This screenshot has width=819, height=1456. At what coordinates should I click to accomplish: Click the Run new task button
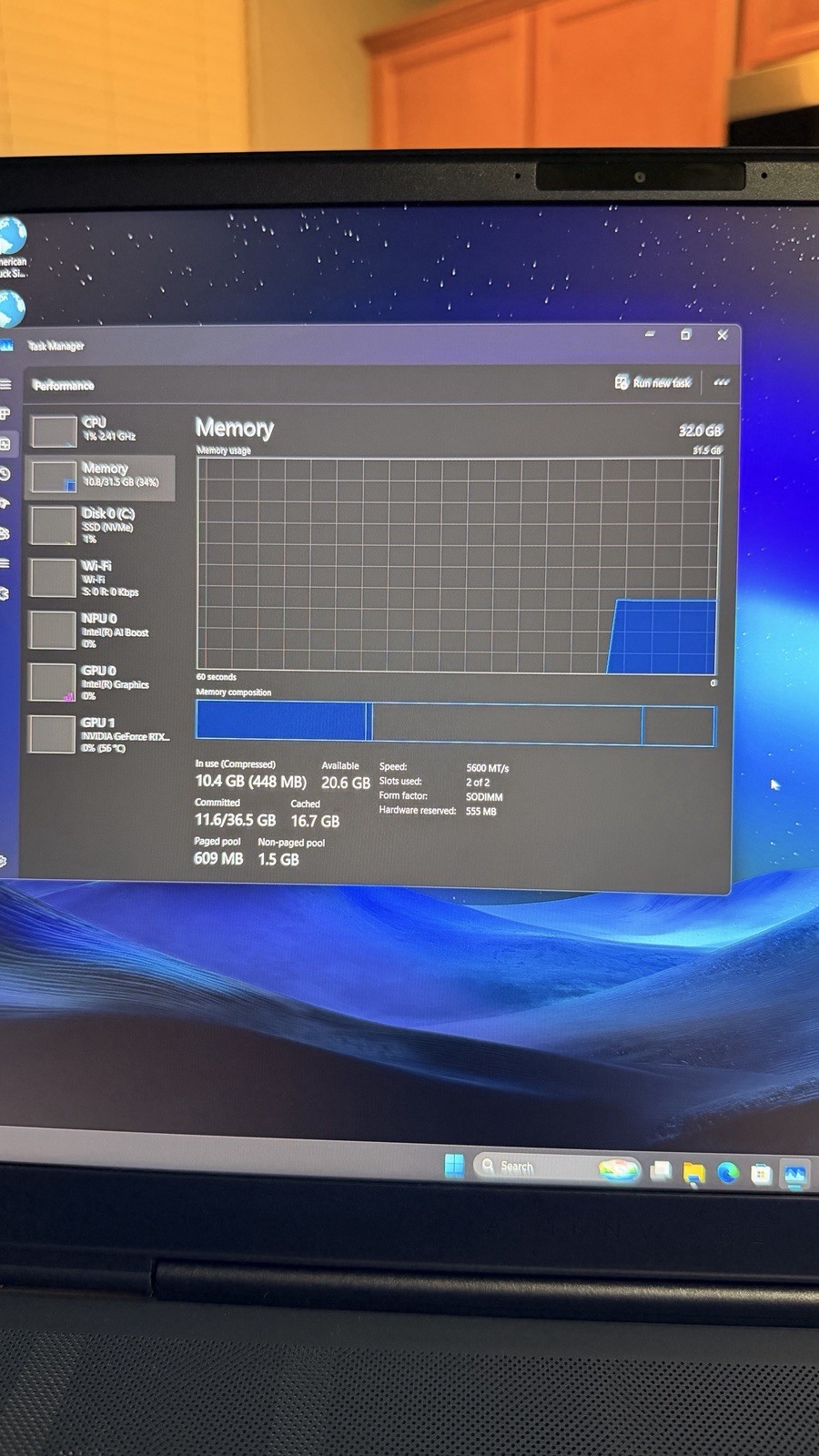(653, 382)
